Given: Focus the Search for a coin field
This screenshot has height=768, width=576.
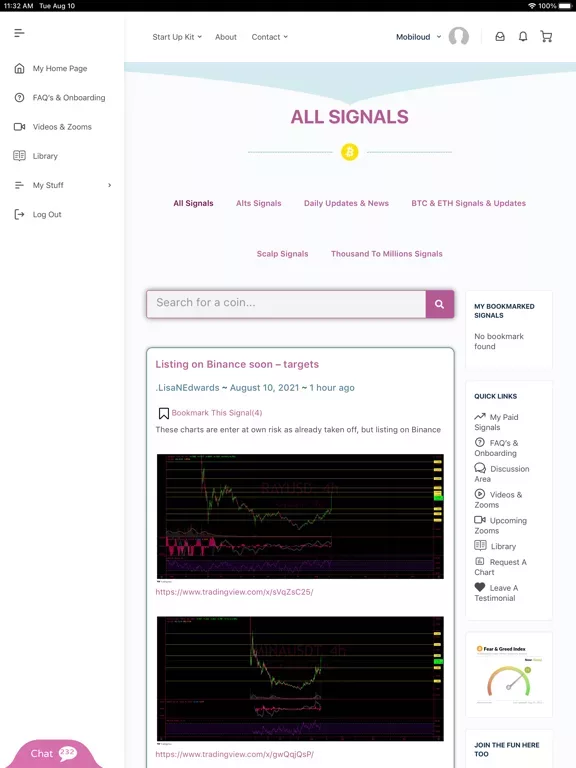Looking at the screenshot, I should coord(286,304).
